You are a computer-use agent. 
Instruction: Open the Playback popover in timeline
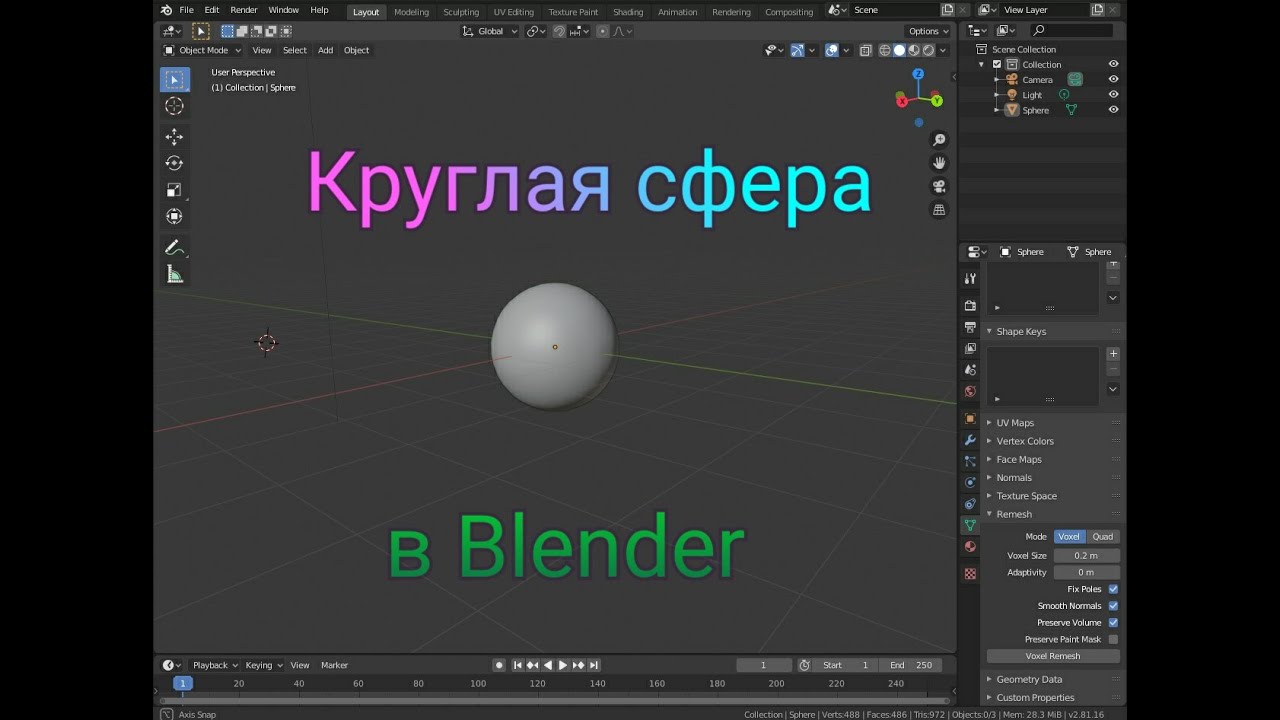[x=215, y=665]
